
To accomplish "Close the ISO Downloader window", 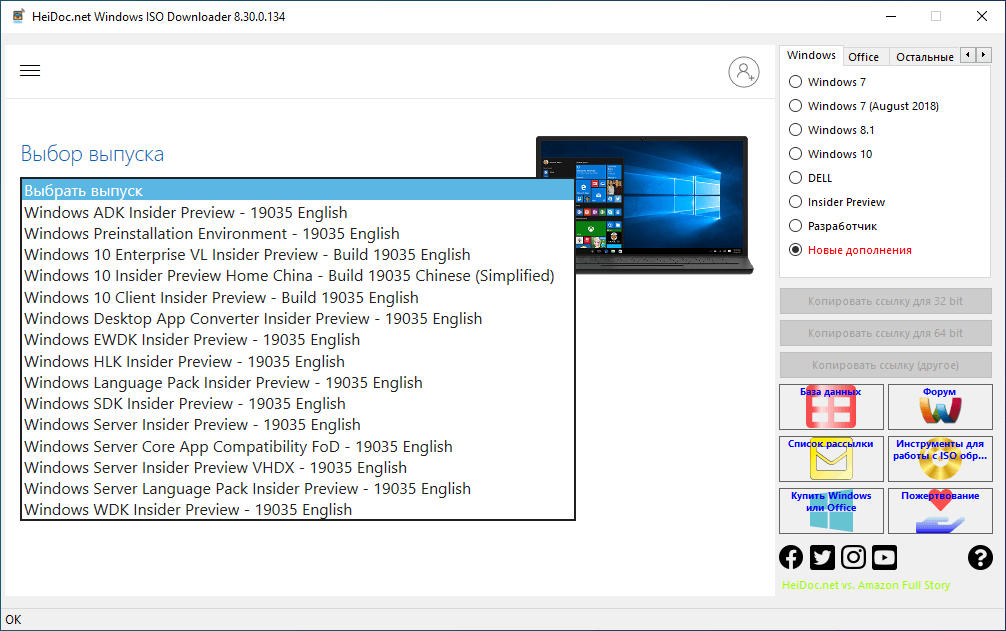I will tap(982, 17).
